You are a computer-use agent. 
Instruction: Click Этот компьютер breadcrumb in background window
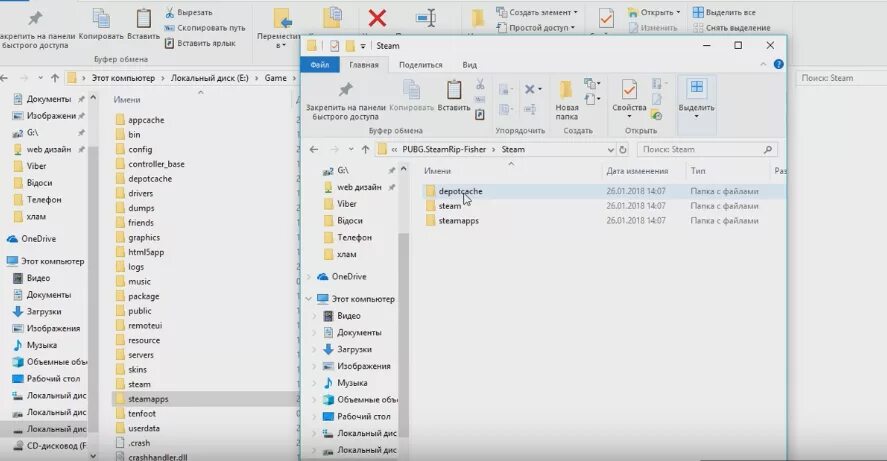(123, 77)
